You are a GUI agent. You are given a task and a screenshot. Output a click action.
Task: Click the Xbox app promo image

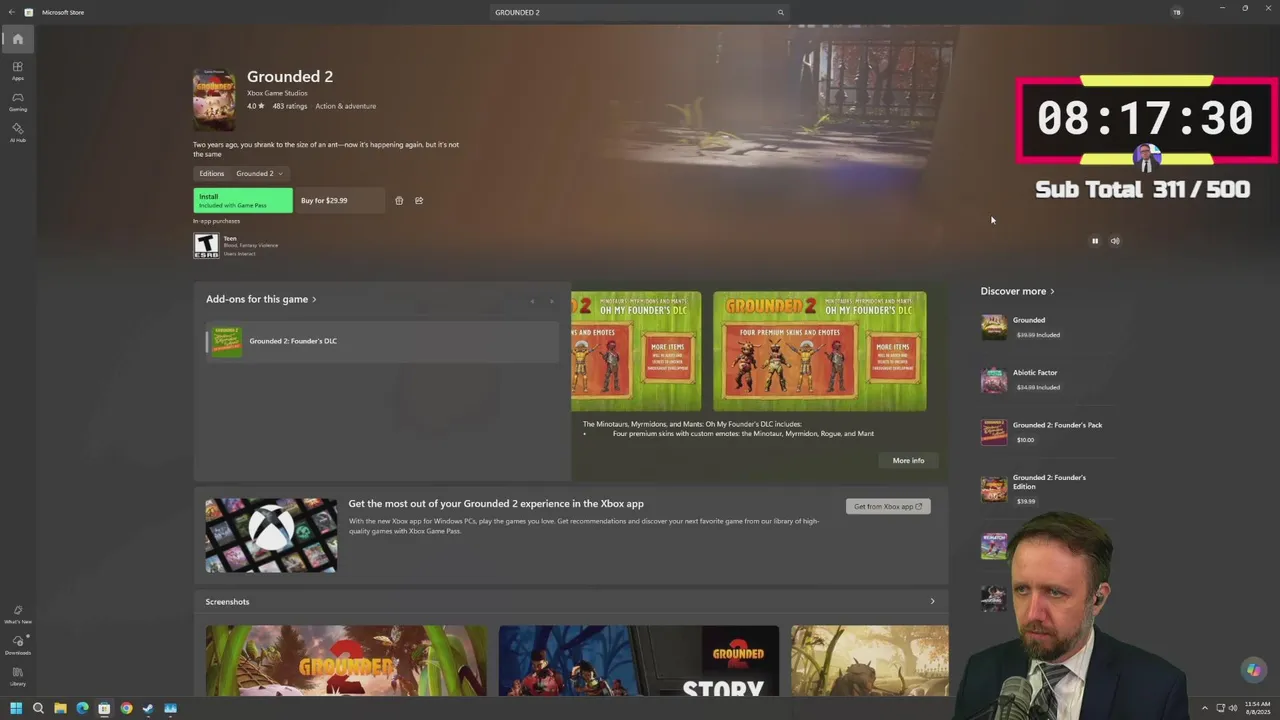click(271, 535)
